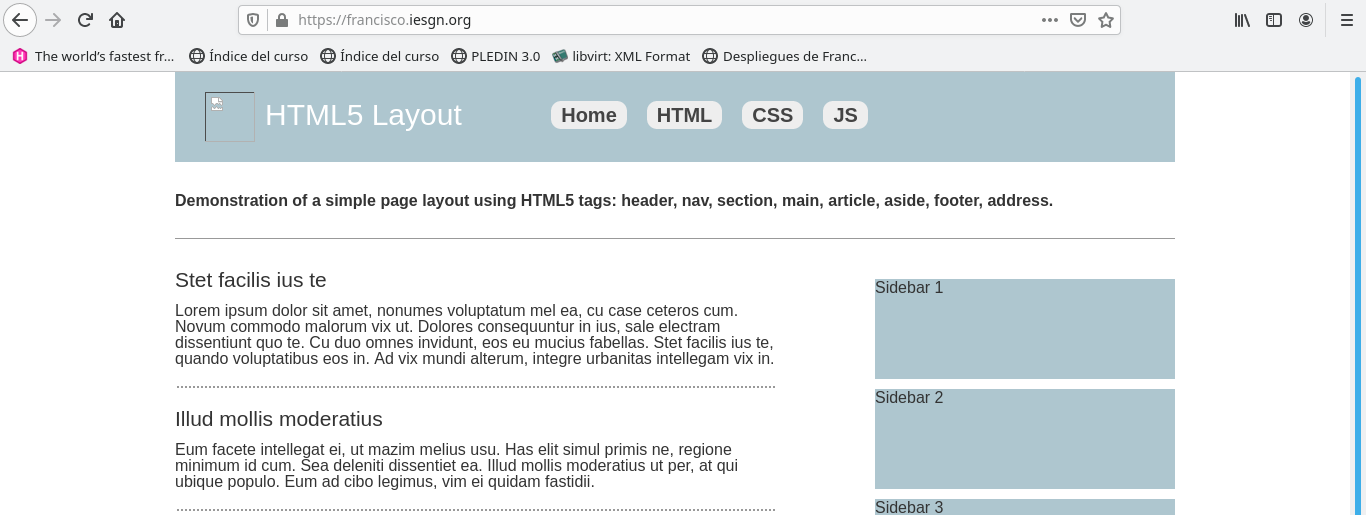Click the 'Sidebar 3' box
Screen dimensions: 1366x515
[1025, 507]
